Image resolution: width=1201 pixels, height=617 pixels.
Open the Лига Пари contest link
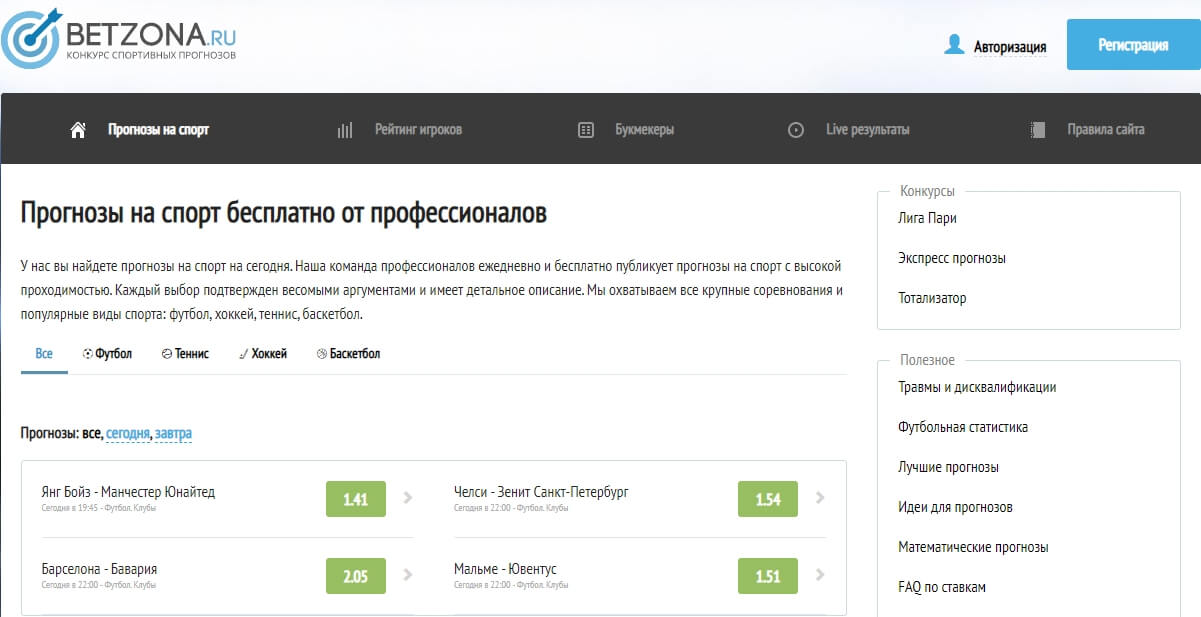click(x=928, y=218)
